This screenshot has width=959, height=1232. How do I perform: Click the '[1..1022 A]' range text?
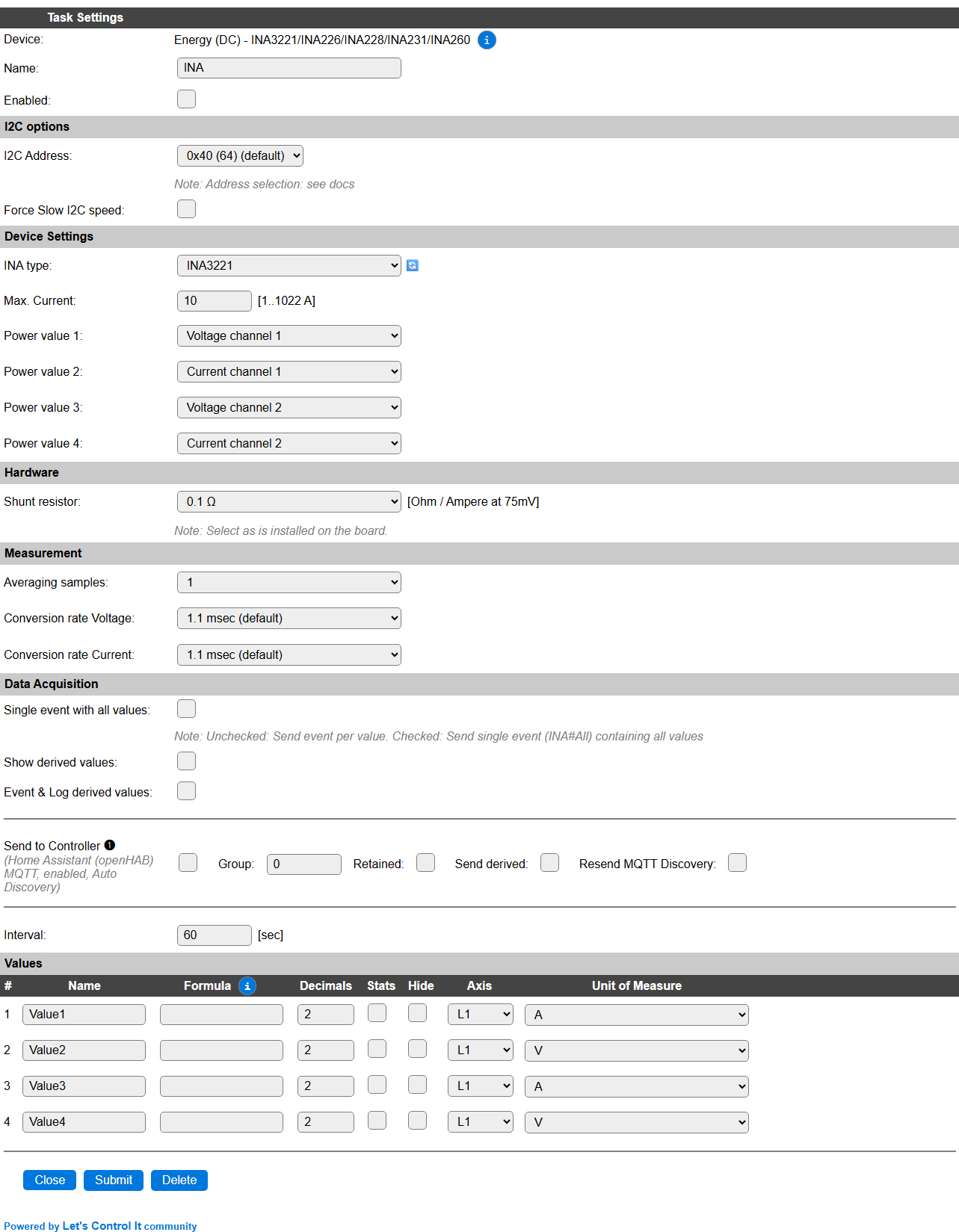click(287, 301)
